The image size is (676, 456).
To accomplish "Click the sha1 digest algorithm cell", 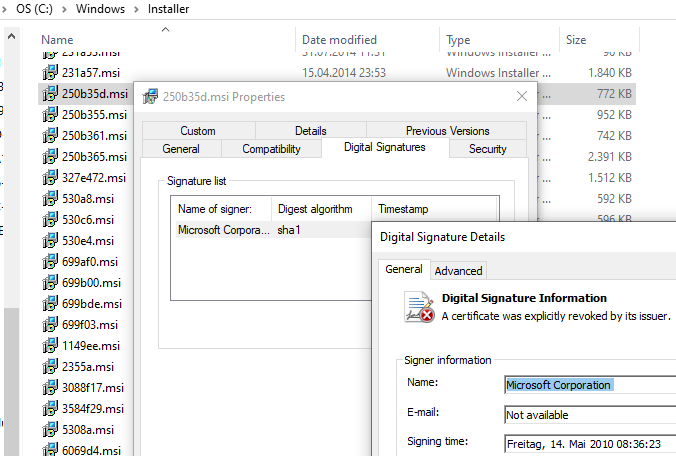I will coord(289,230).
